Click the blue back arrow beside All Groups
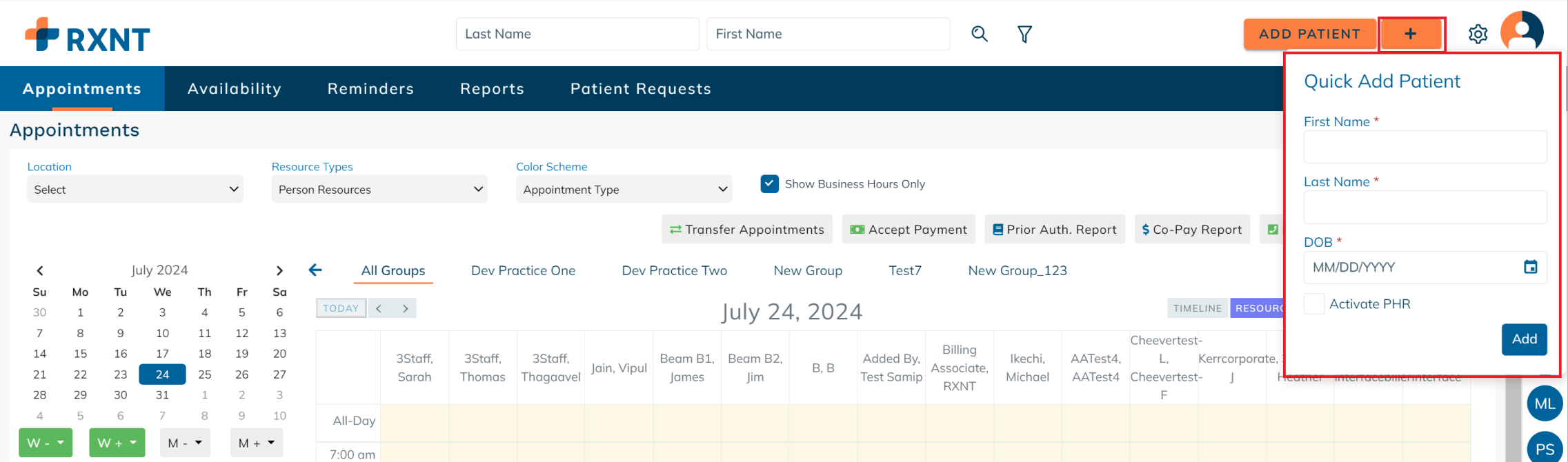The height and width of the screenshot is (462, 1568). point(315,270)
